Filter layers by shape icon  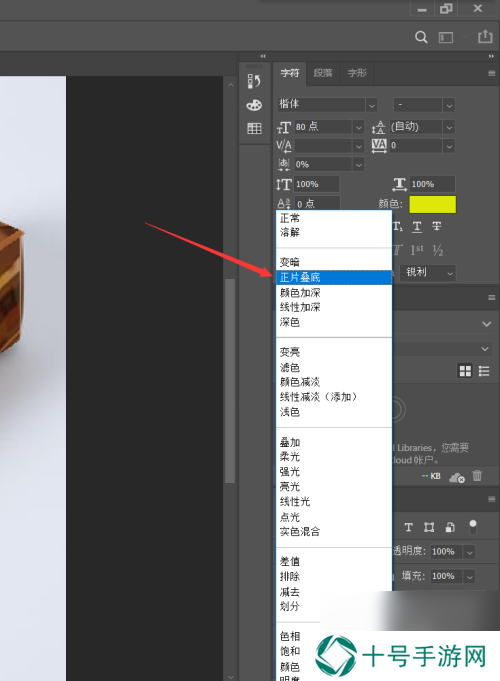coord(429,527)
